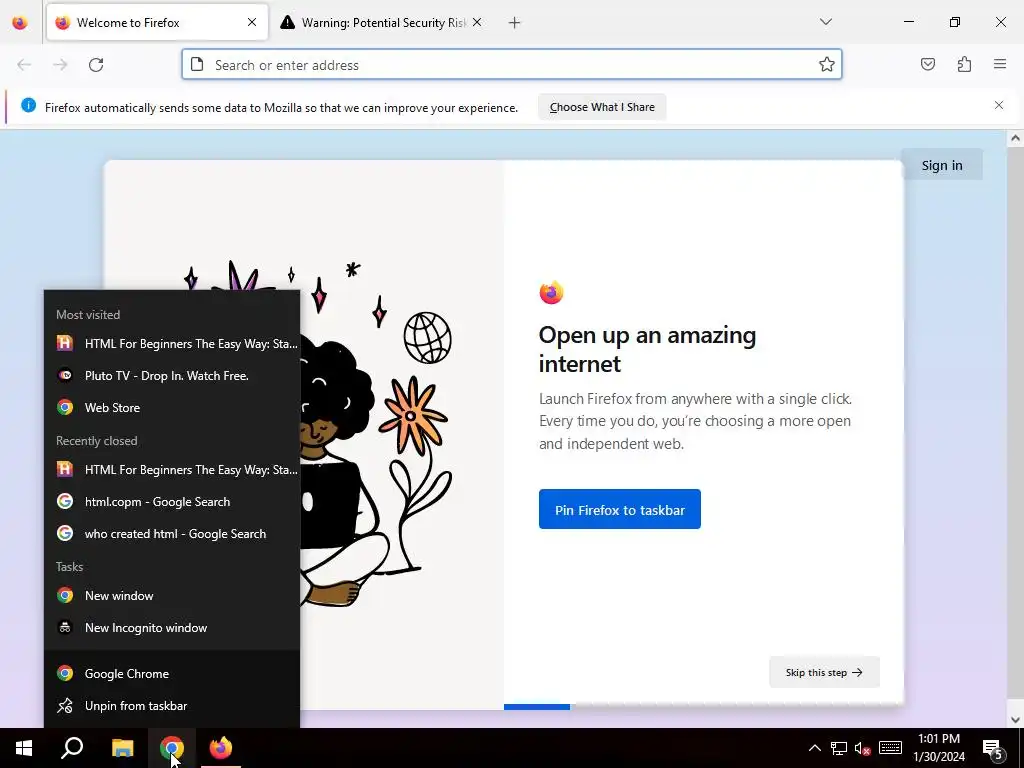1024x768 pixels.
Task: Click the info icon in notification bar
Action: [29, 105]
